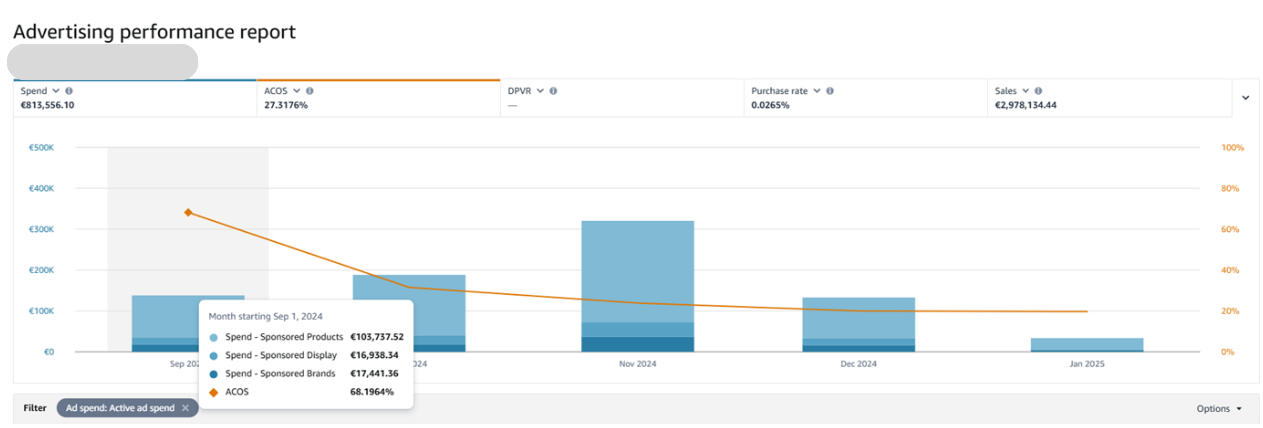Click the Jan 2025 spend bar
Screen dimensions: 1263x428
(x=1086, y=343)
